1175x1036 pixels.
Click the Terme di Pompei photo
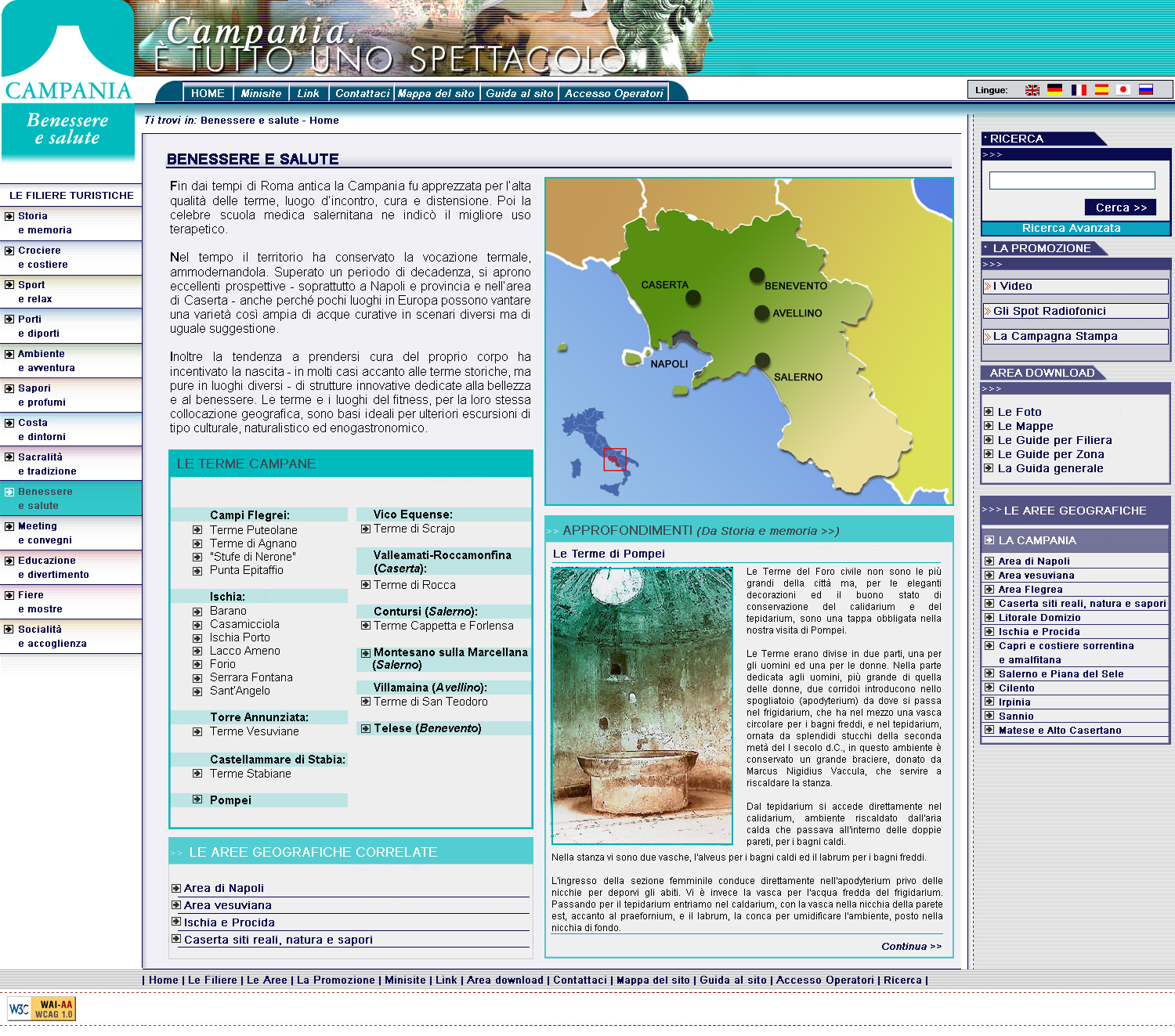(x=642, y=706)
